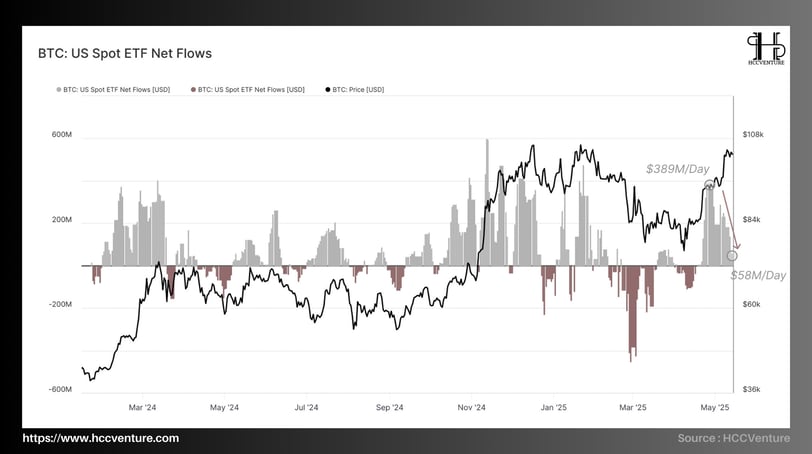Toggle the BTC Price legend entry

(355, 90)
